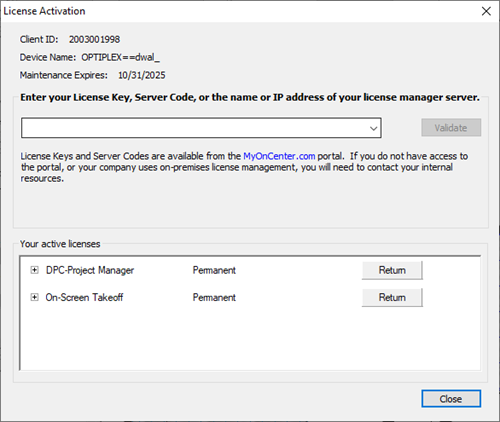Select the On-Screen Takeoff license entry

84,297
